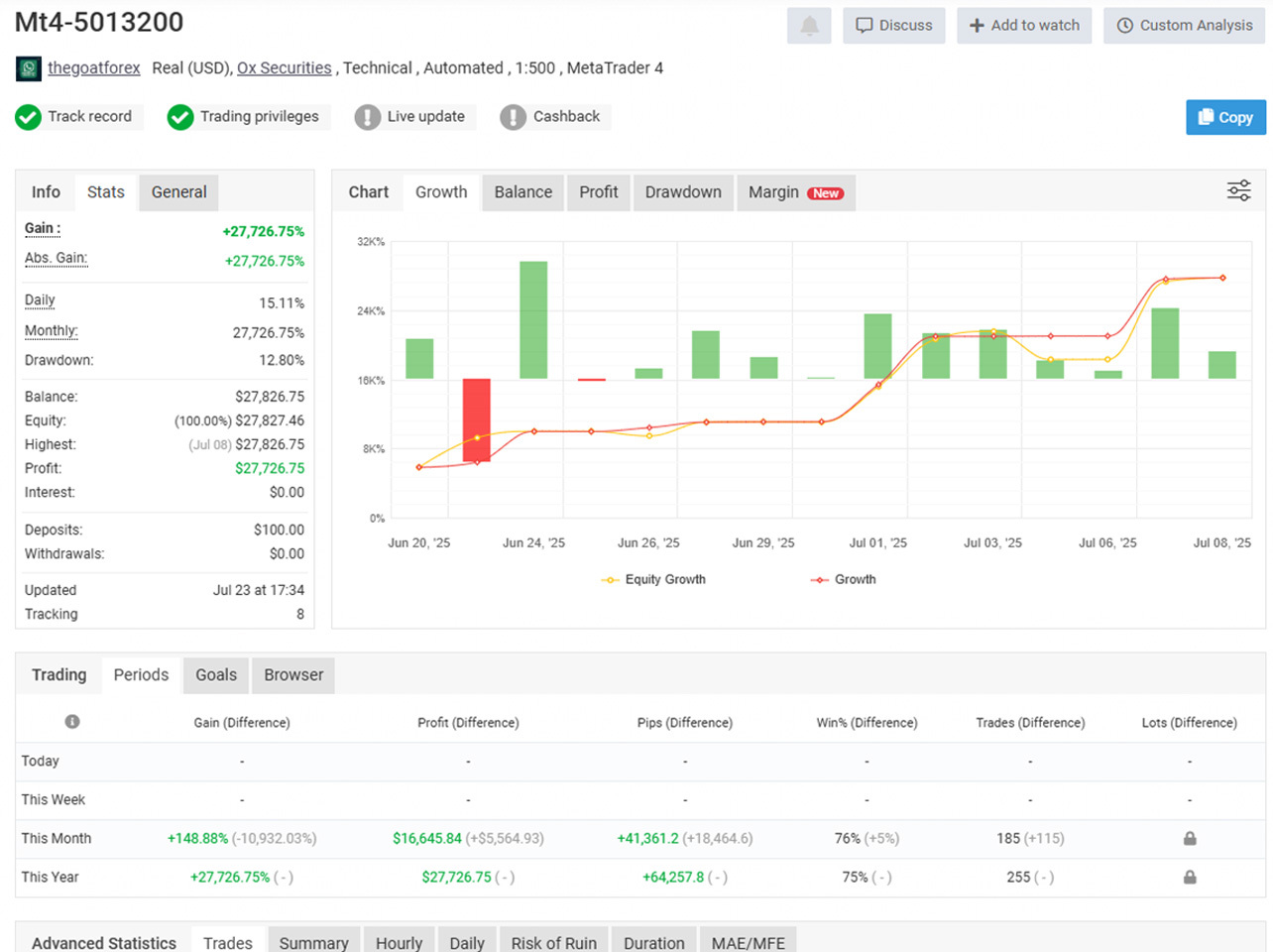Click the Live update warning icon
Image resolution: width=1273 pixels, height=952 pixels.
pyautogui.click(x=367, y=117)
